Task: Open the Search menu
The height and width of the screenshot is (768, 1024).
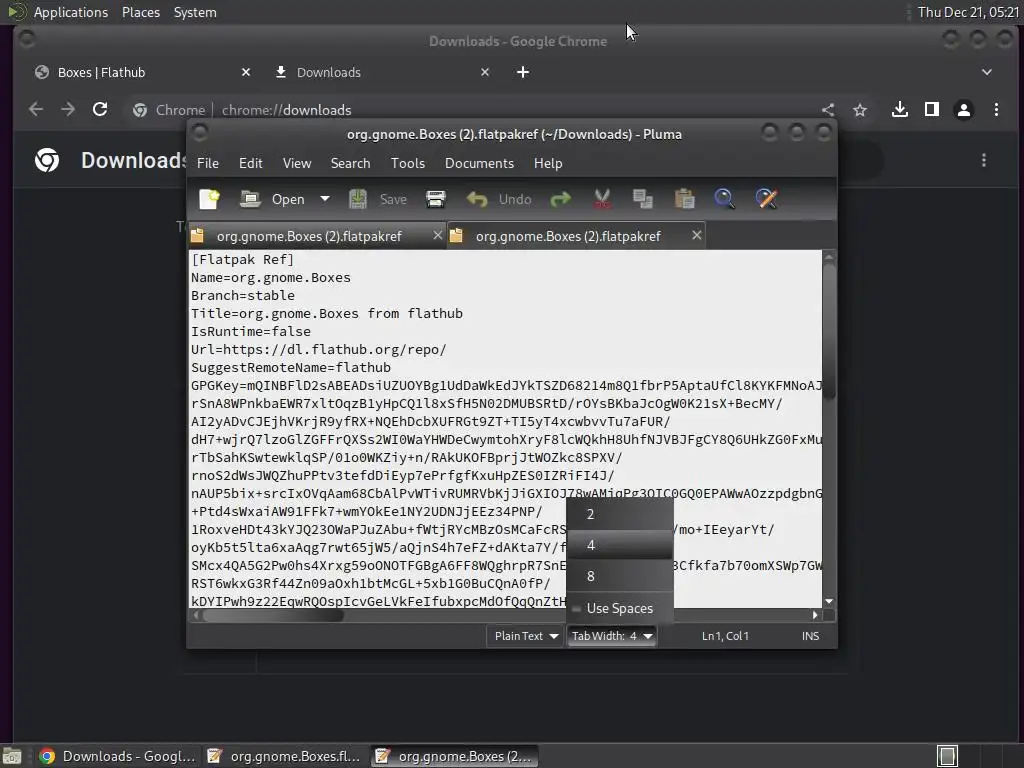Action: (x=350, y=163)
